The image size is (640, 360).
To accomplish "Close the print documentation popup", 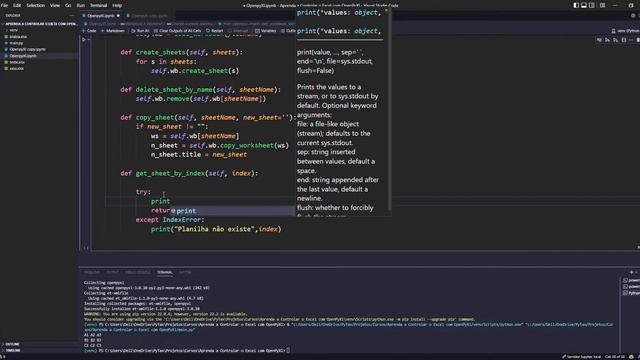I will pyautogui.click(x=386, y=11).
